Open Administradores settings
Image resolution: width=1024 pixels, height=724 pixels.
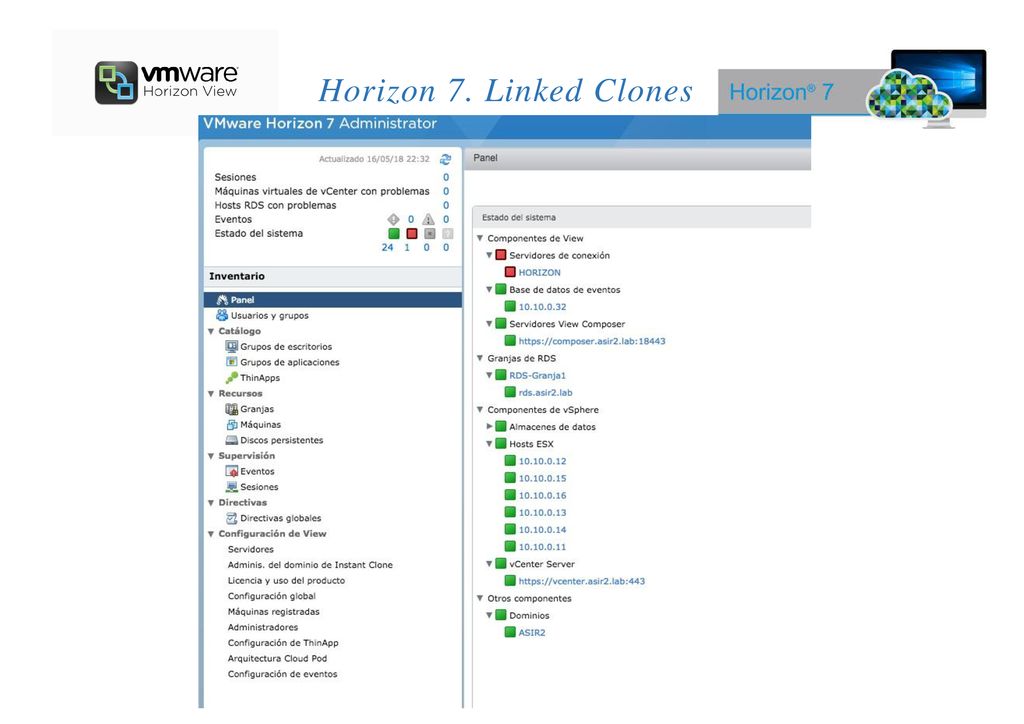coord(263,627)
